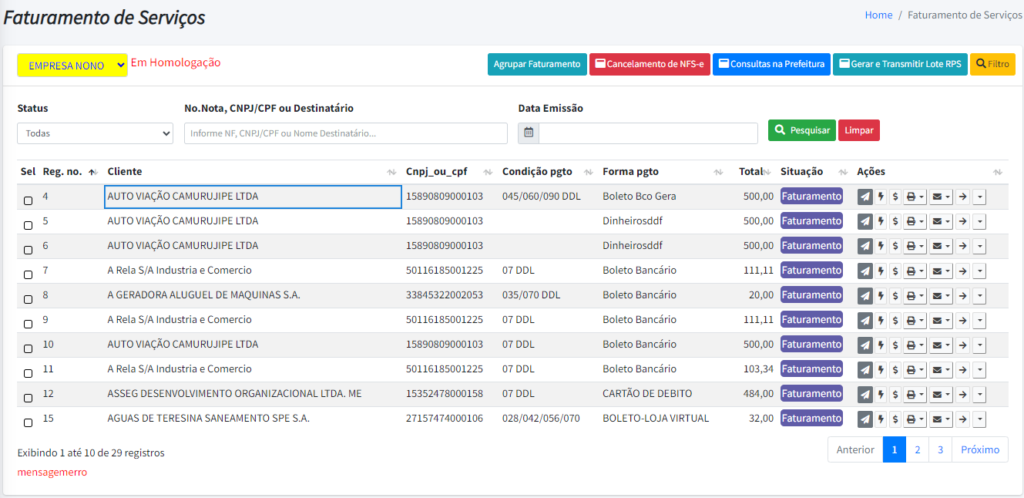Click paper plane icon in row 8

coord(865,296)
